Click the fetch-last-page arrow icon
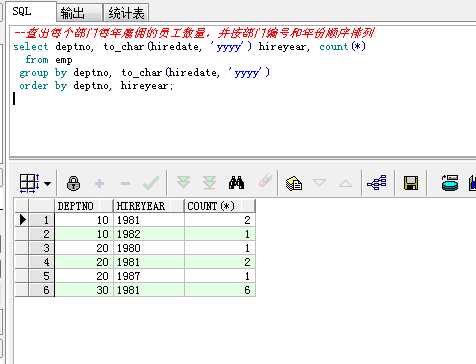 [209, 183]
